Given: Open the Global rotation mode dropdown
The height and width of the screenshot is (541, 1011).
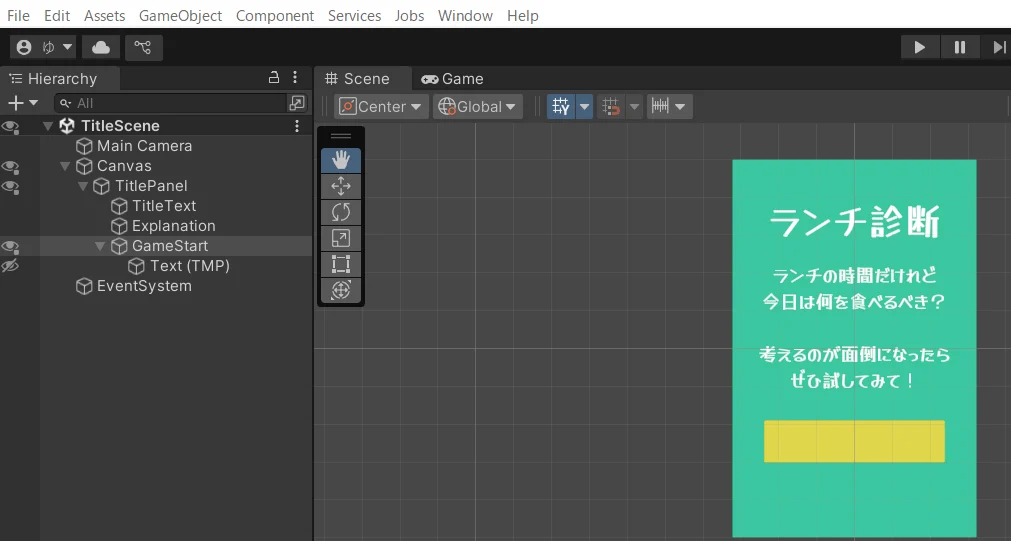Looking at the screenshot, I should point(478,106).
